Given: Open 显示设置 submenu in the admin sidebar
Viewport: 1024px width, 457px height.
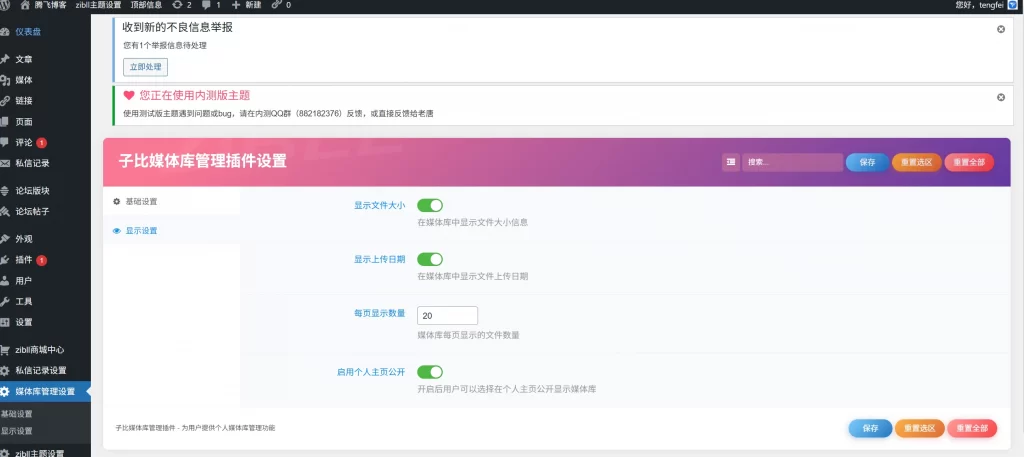Looking at the screenshot, I should point(17,431).
